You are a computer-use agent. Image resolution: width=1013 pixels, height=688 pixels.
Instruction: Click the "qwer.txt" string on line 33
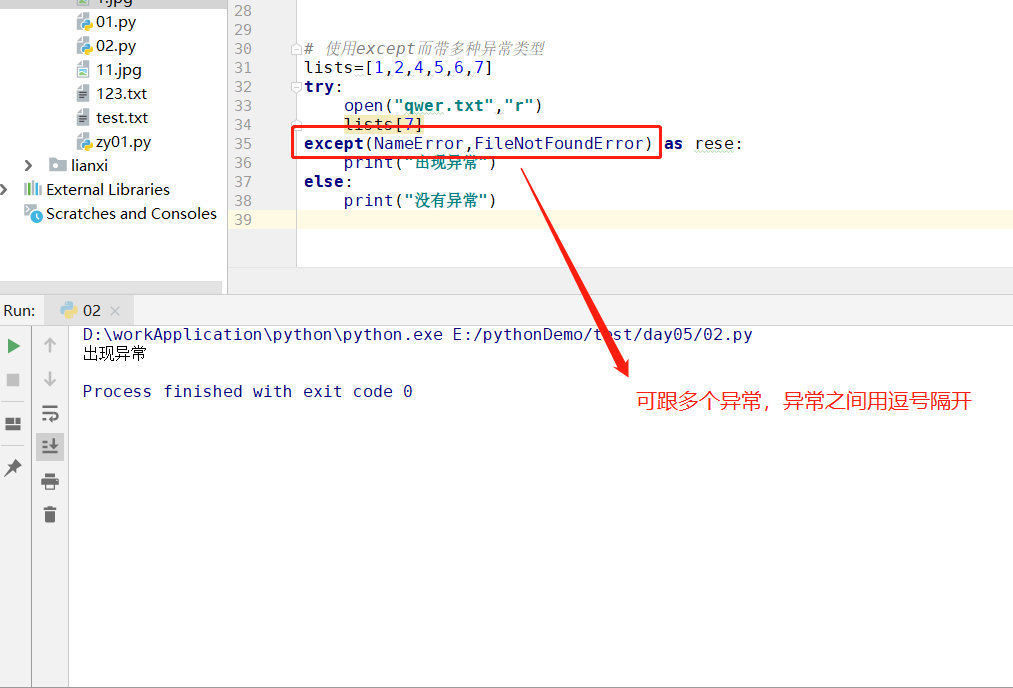pyautogui.click(x=444, y=105)
